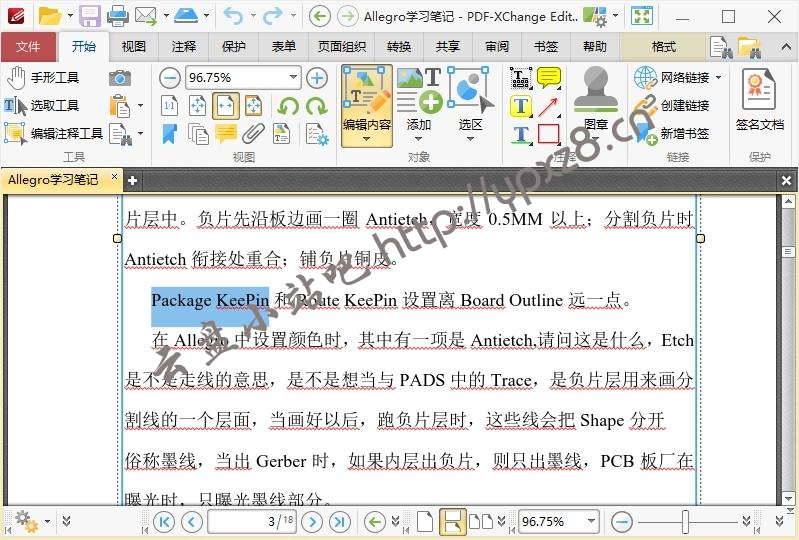Select continuous page layout icon

(452, 522)
